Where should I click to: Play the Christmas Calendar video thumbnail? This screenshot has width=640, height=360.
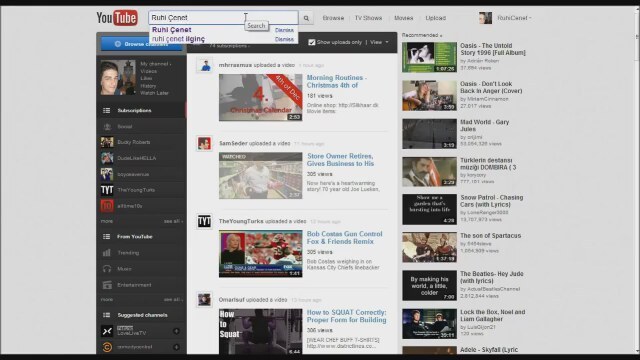(x=260, y=98)
